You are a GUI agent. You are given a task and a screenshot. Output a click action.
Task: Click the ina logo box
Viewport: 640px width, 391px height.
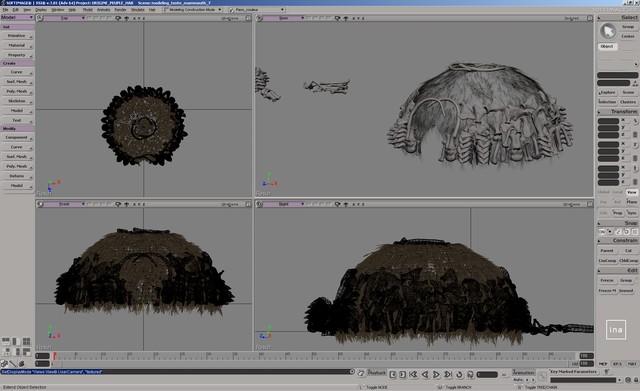pos(616,329)
